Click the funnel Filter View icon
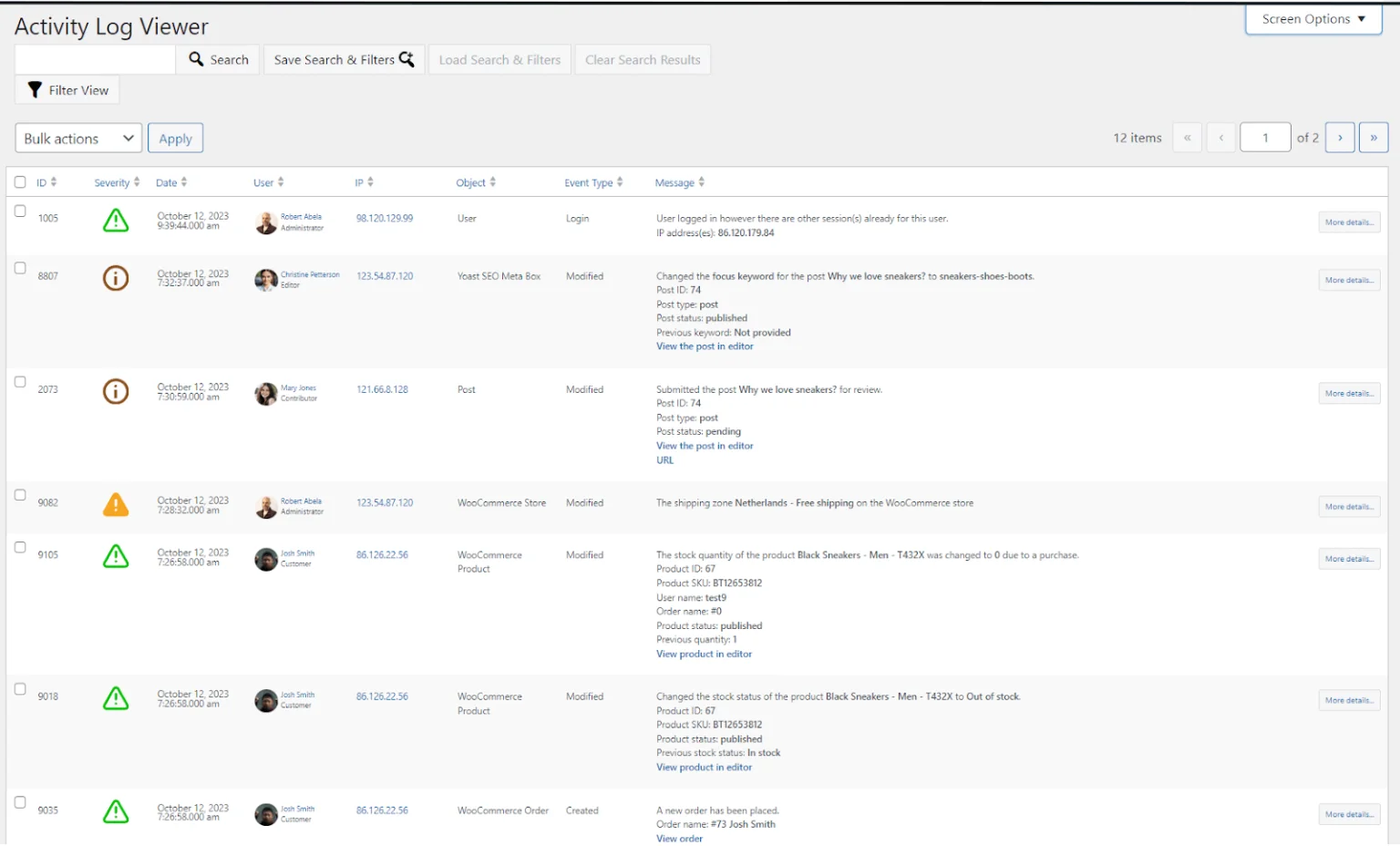This screenshot has width=1400, height=846. [36, 89]
